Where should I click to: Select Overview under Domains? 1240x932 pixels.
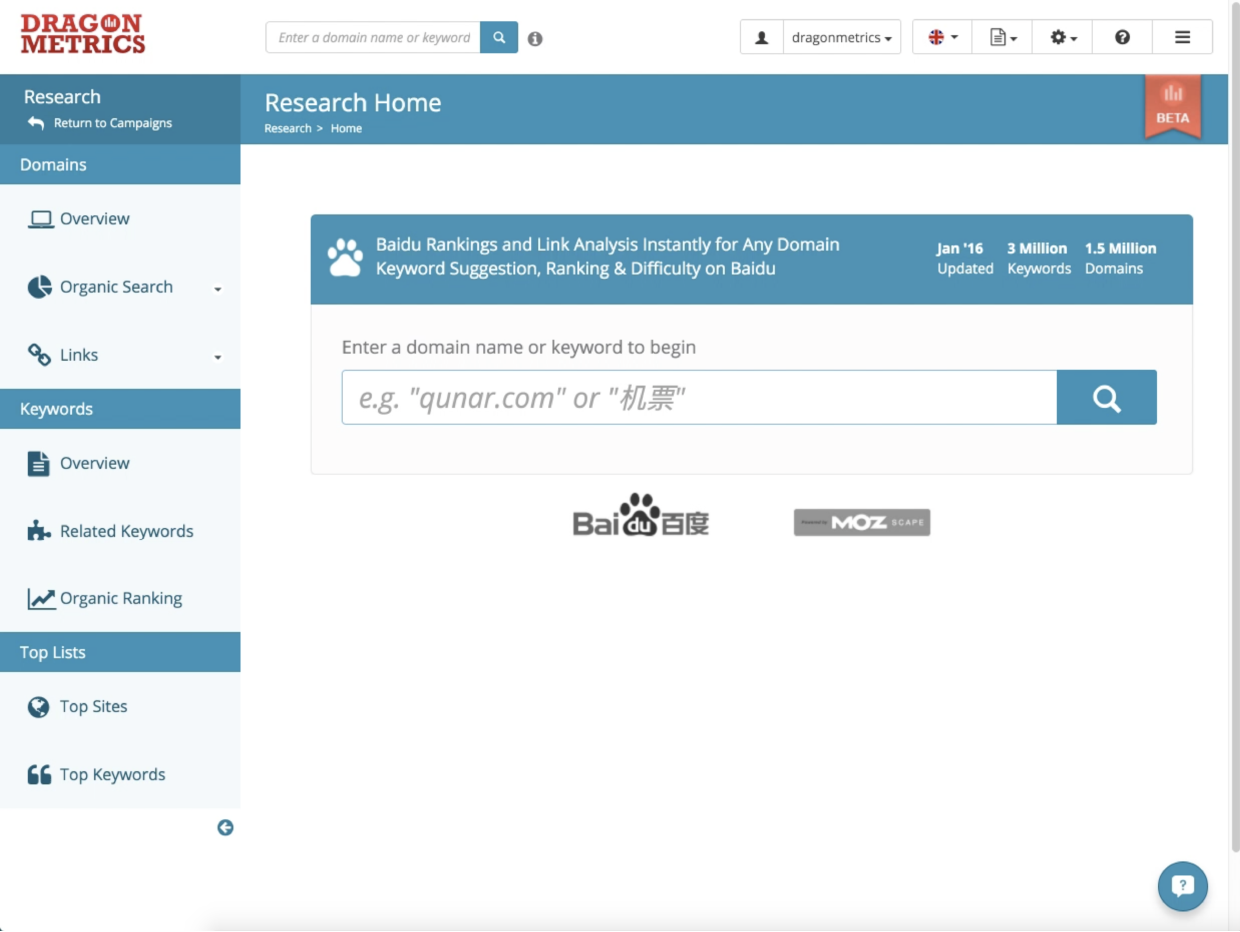tap(95, 218)
